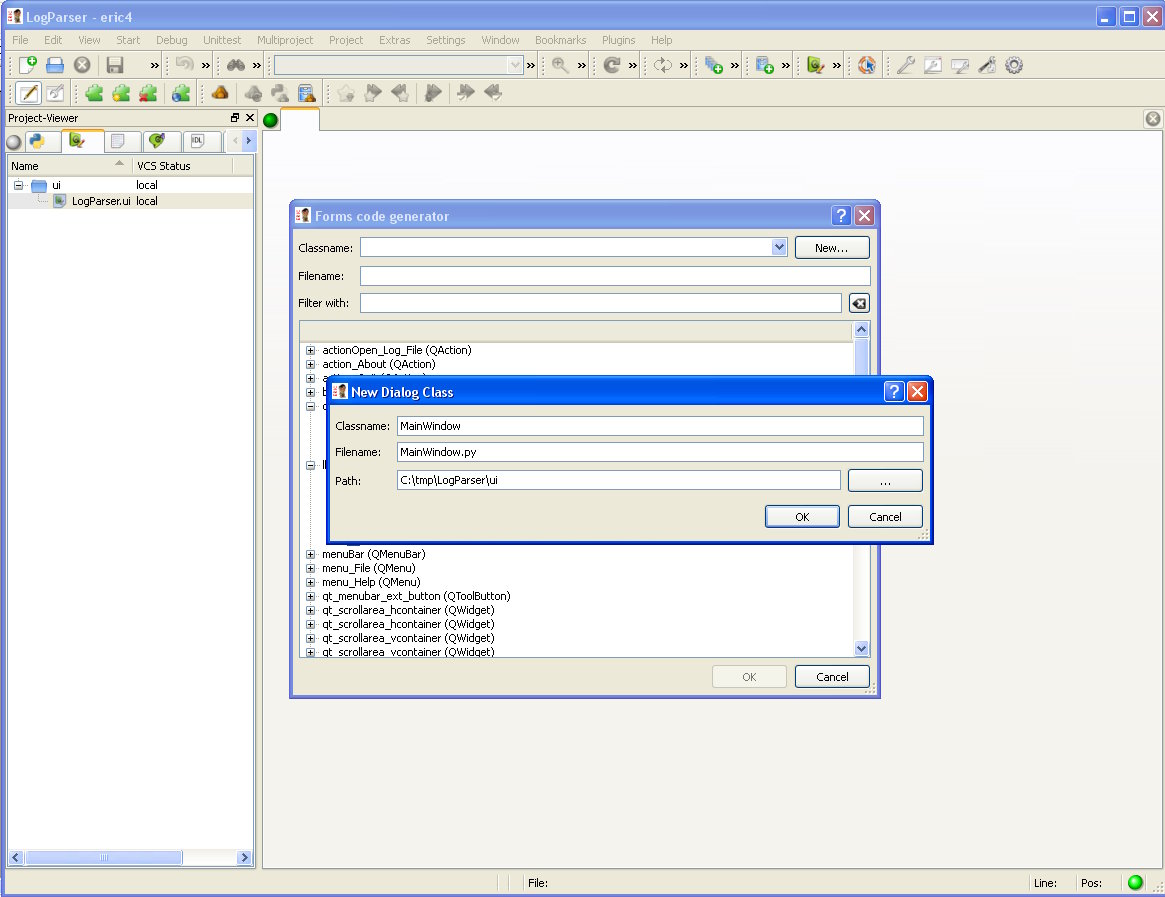The width and height of the screenshot is (1165, 897).
Task: Open the Plugins menu
Action: coord(618,40)
